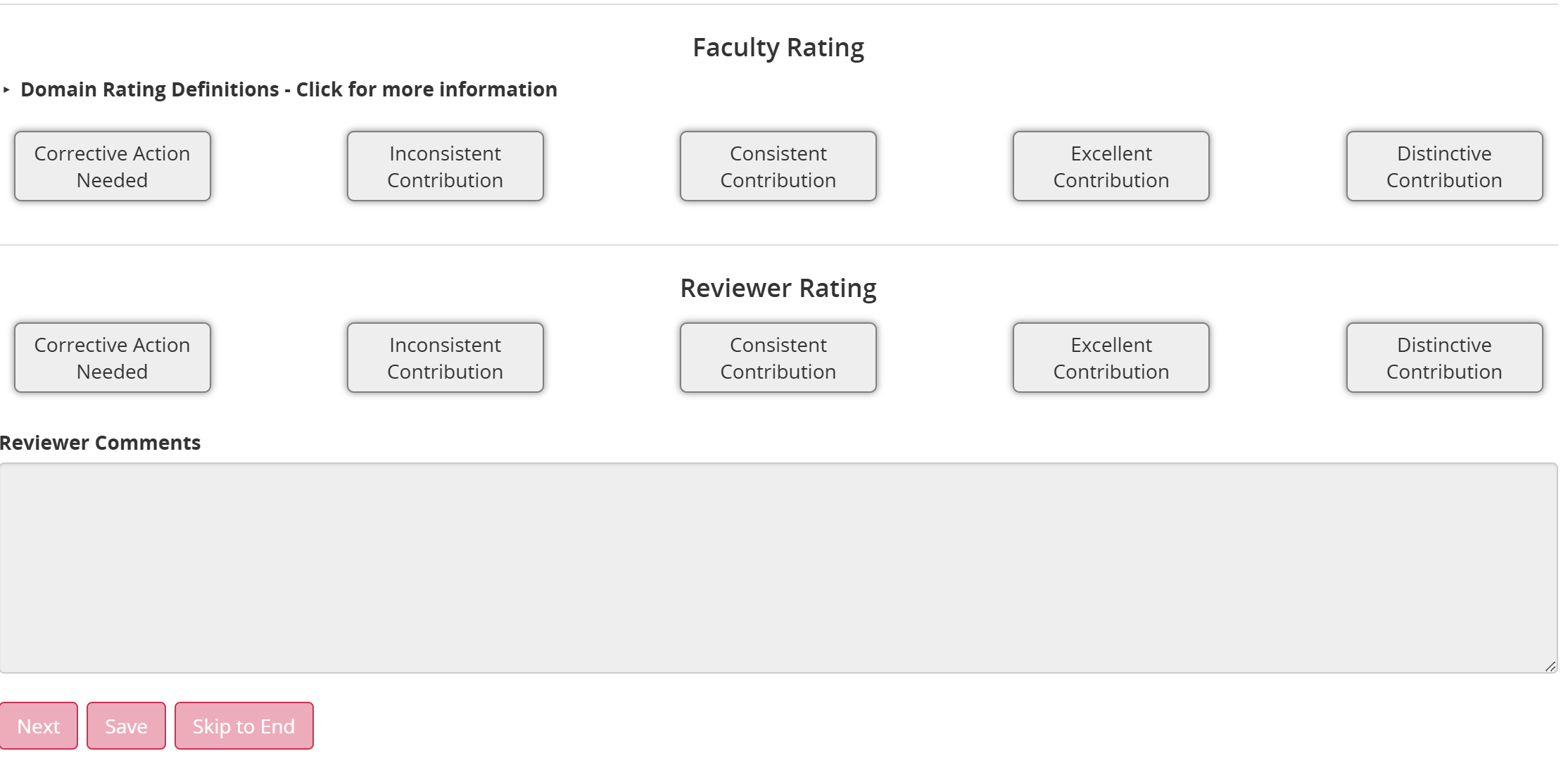The height and width of the screenshot is (763, 1568).
Task: Click the Reviewer Comments field label
Action: click(100, 443)
